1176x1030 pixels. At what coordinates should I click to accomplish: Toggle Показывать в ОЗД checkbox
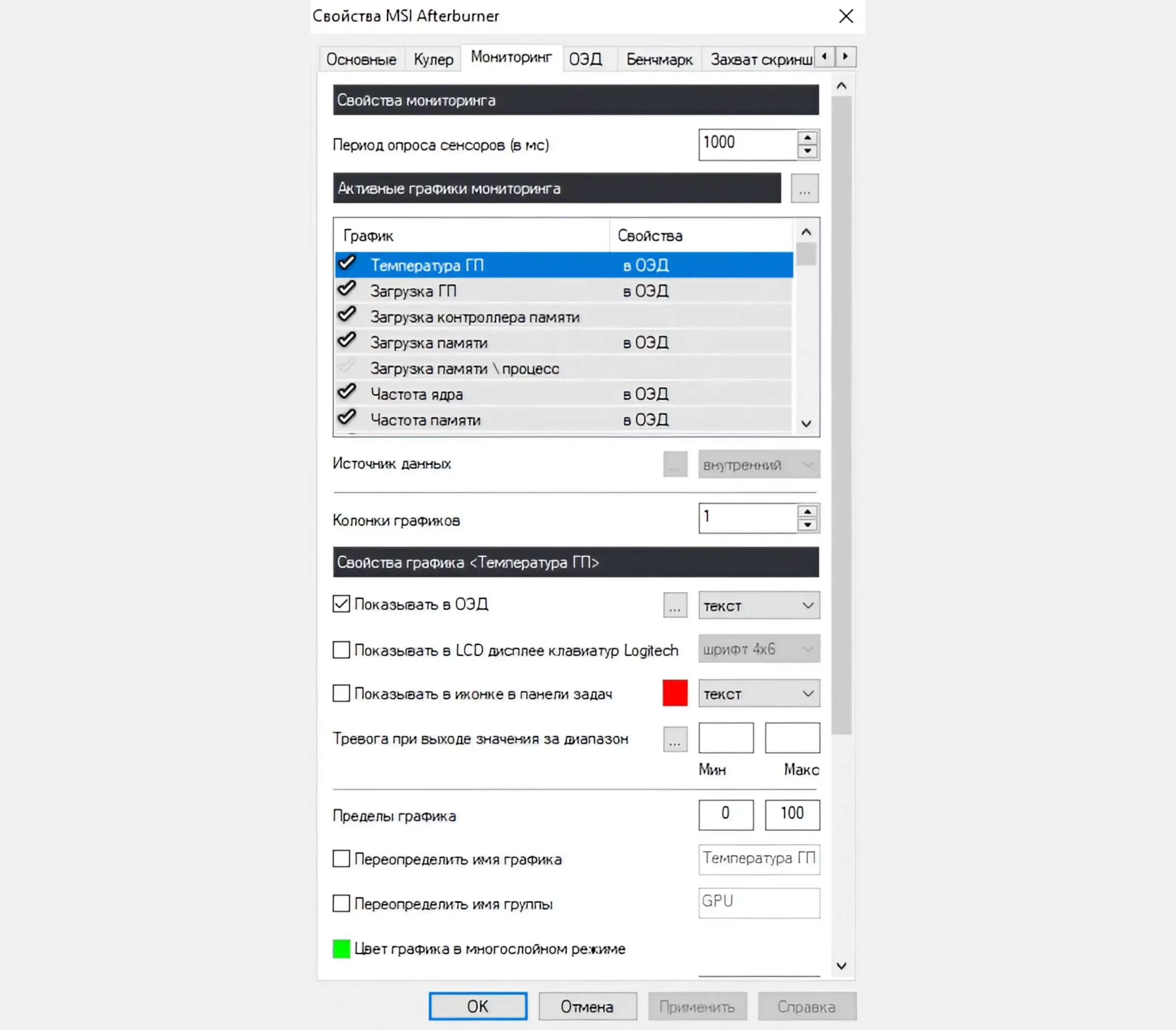pyautogui.click(x=341, y=604)
